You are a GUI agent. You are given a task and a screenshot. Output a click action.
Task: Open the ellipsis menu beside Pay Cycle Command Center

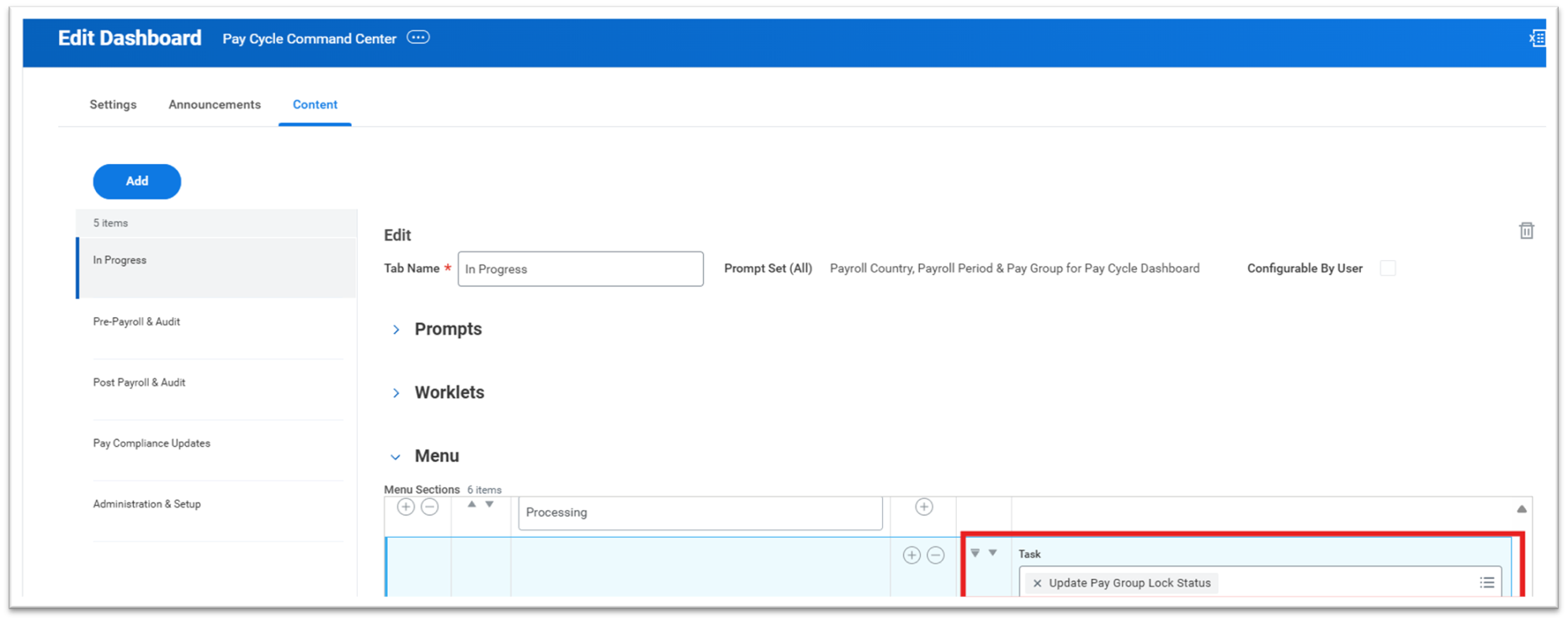pyautogui.click(x=418, y=38)
